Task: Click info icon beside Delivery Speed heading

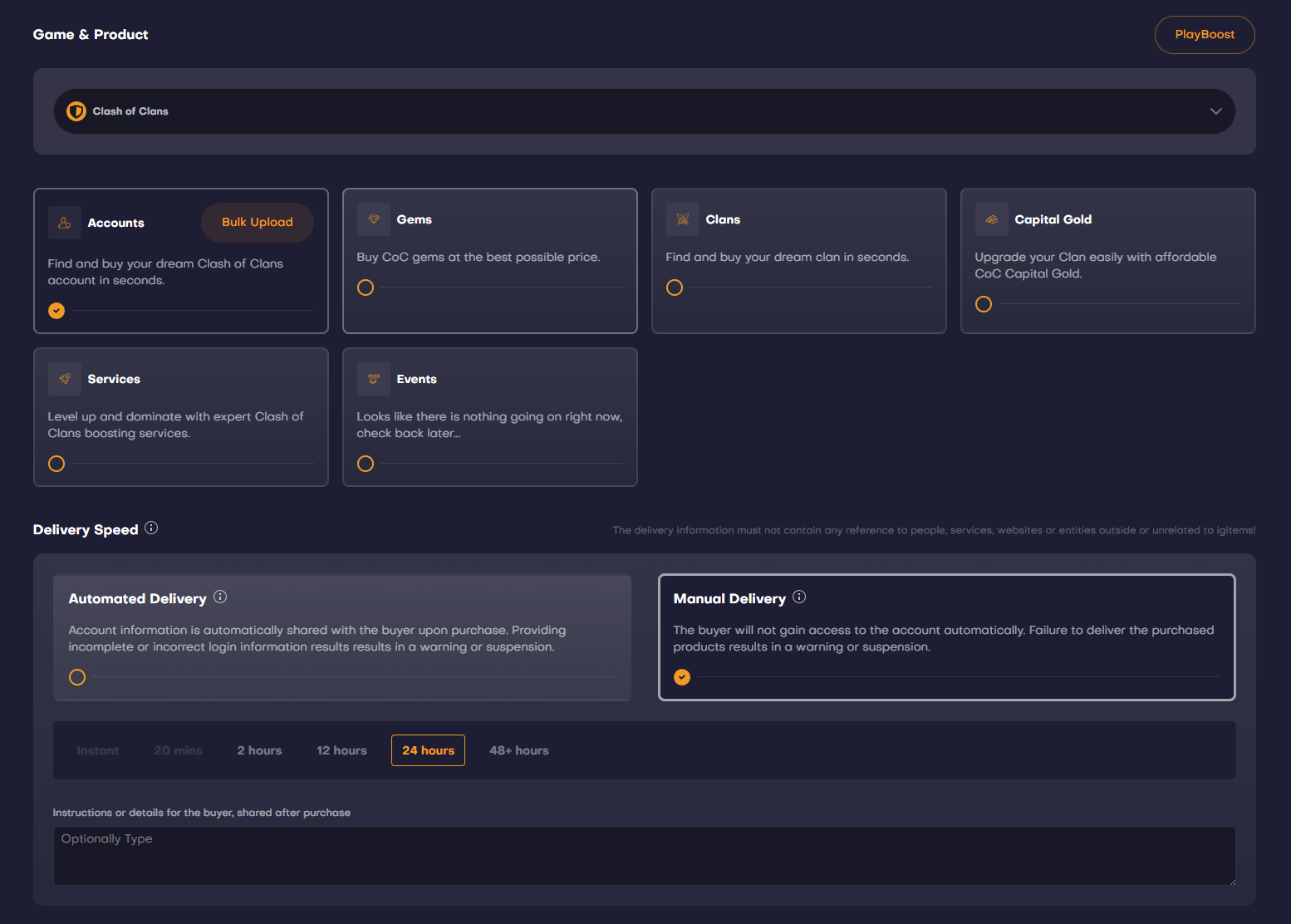Action: (x=151, y=528)
